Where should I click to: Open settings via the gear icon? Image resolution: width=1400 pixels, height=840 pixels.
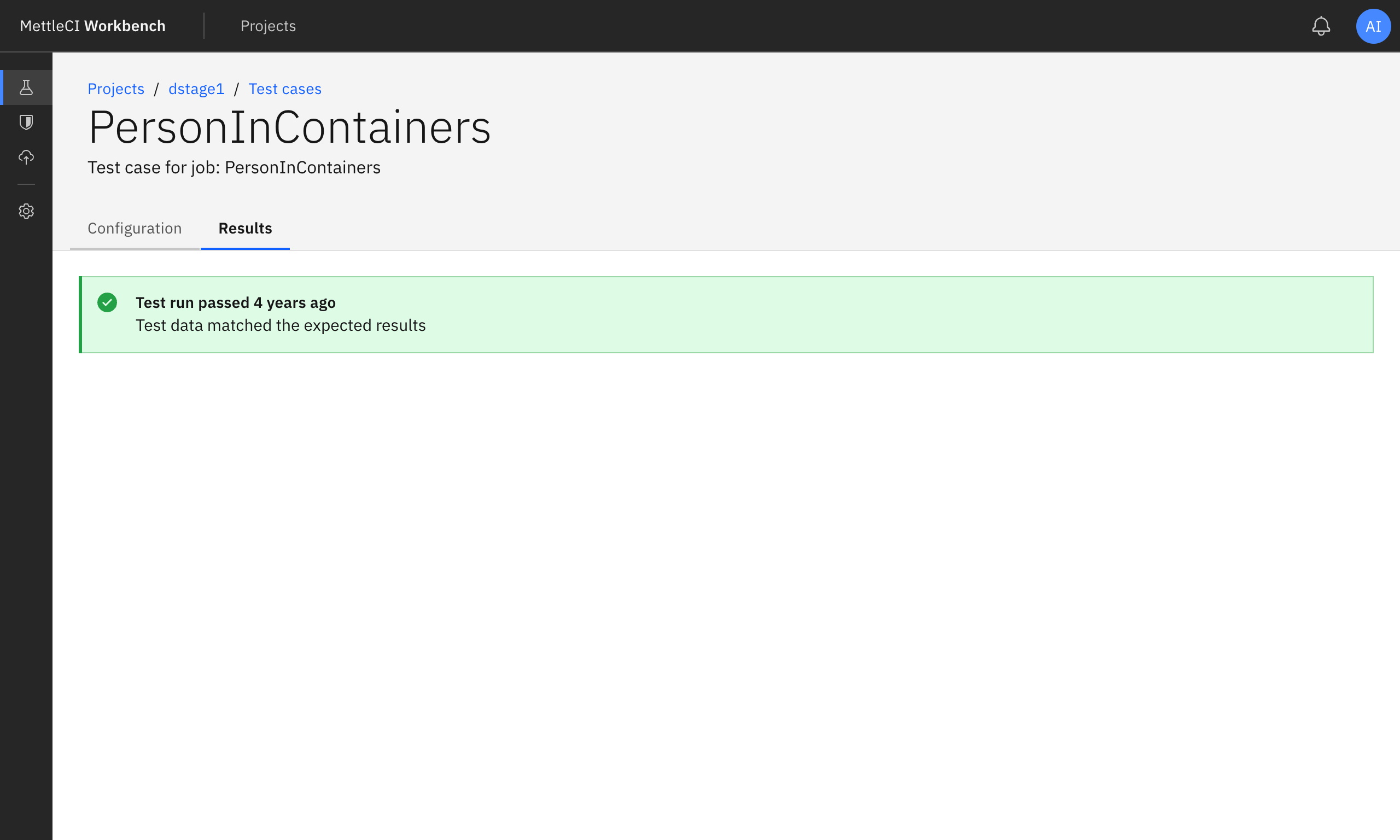pos(26,211)
